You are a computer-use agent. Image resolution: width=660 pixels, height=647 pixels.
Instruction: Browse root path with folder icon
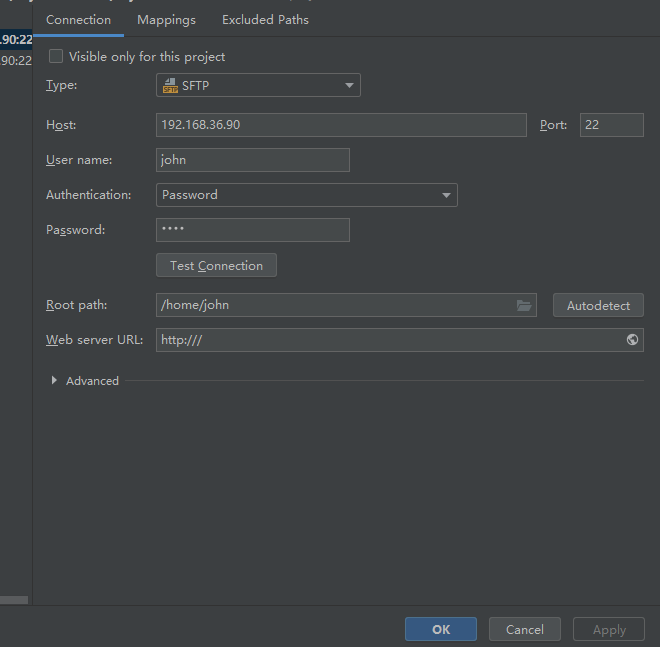click(524, 305)
